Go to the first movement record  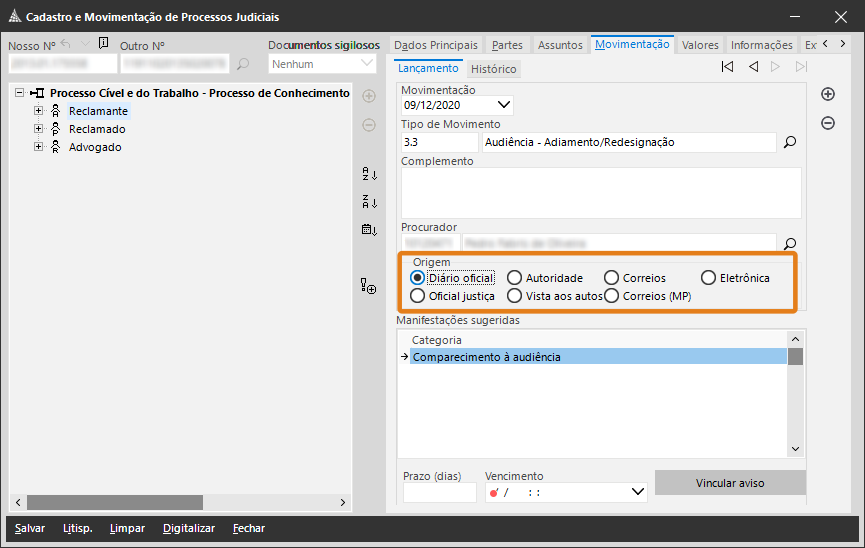728,67
